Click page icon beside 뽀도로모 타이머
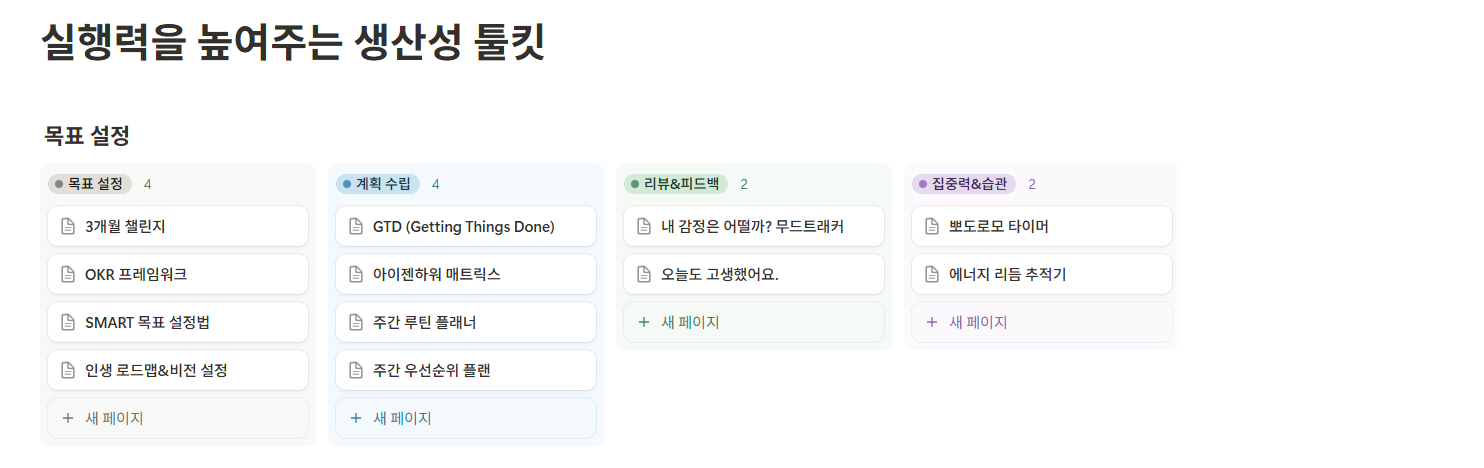The height and width of the screenshot is (468, 1484). (x=932, y=227)
